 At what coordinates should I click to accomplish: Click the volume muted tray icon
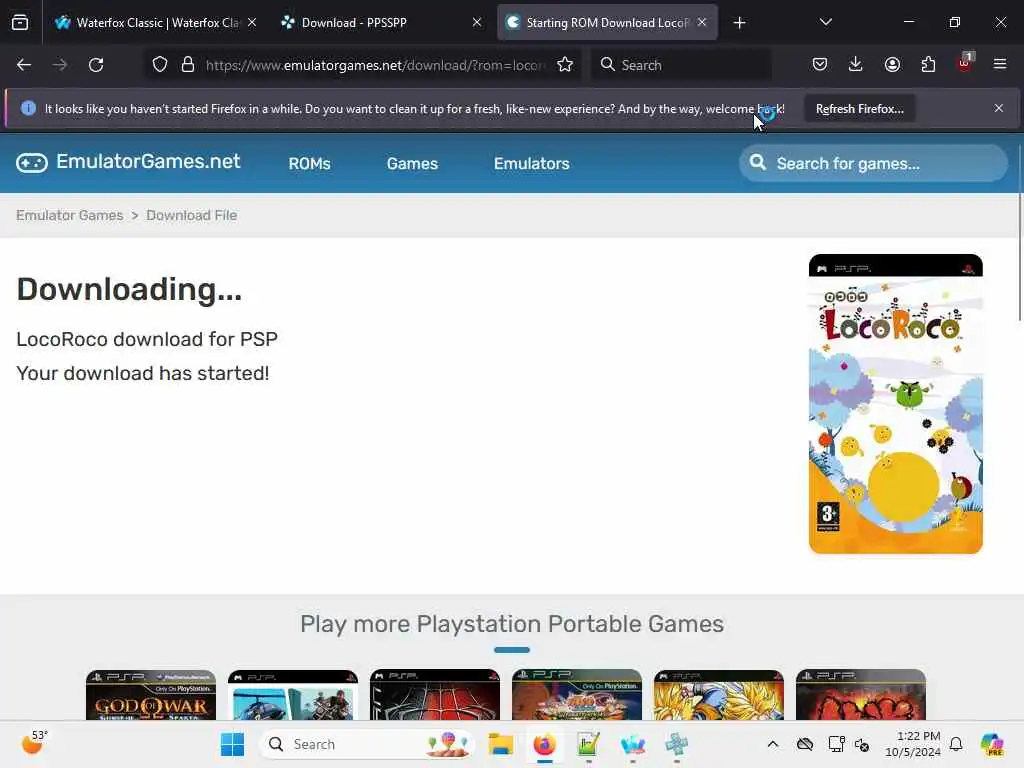[x=862, y=744]
